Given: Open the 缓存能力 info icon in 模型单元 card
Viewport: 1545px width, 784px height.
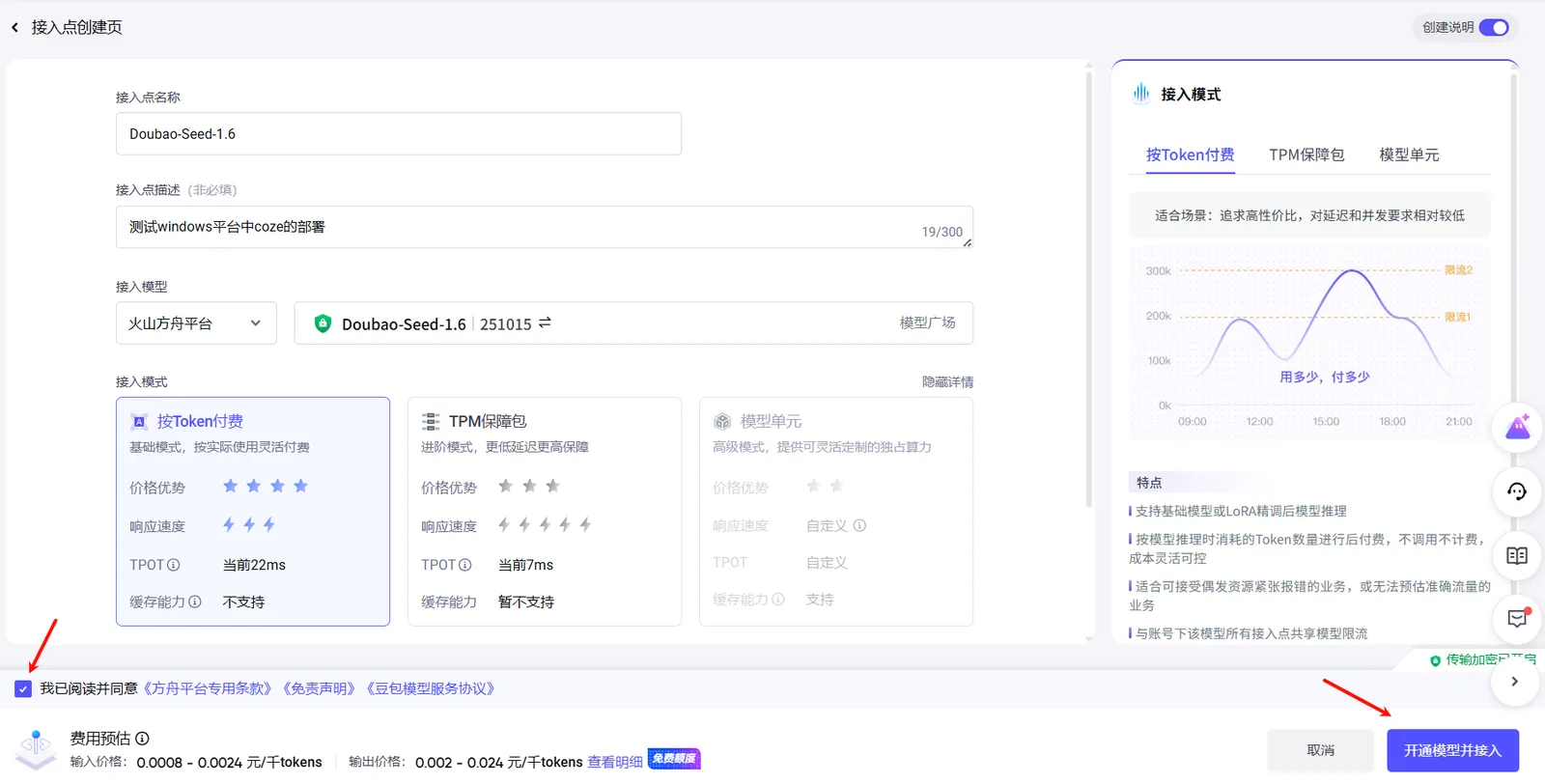Looking at the screenshot, I should pos(778,600).
